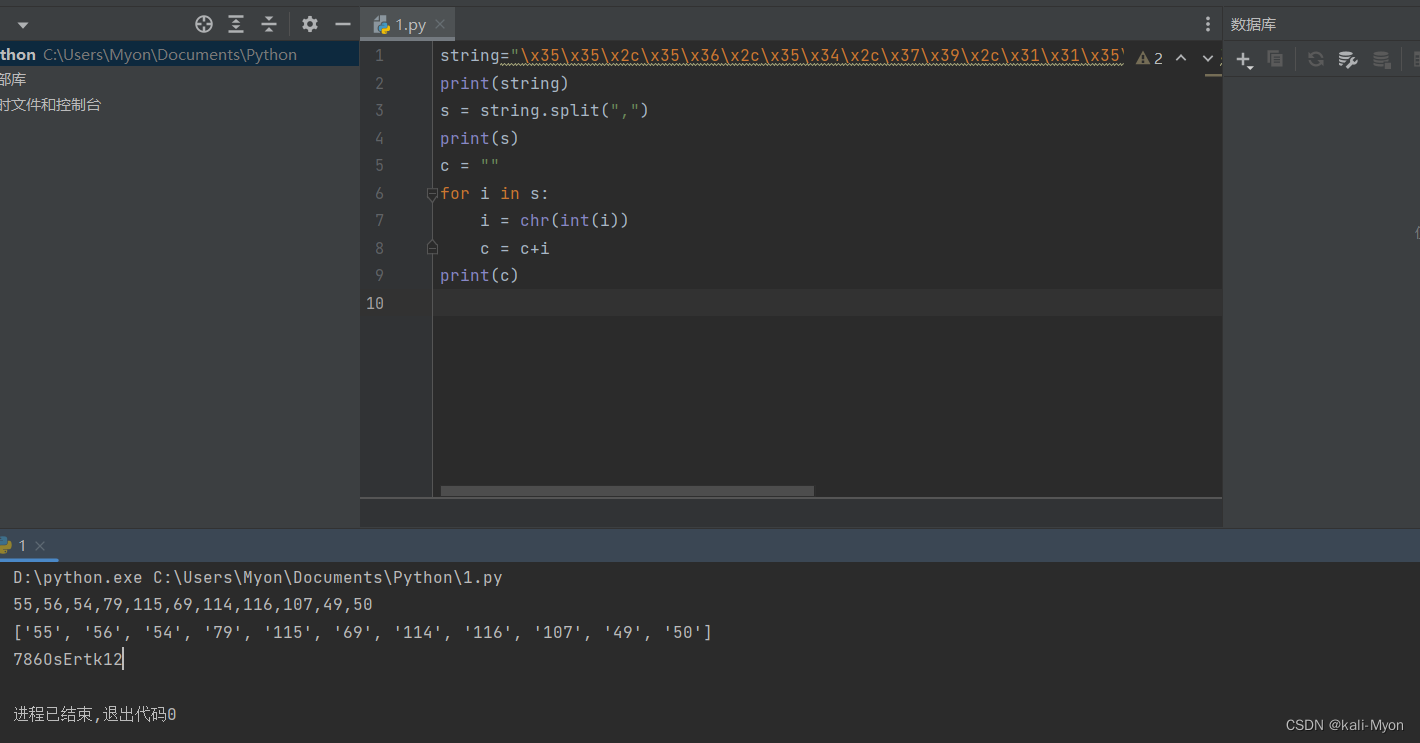
Task: Select the run console tab labeled 1
Action: [x=22, y=546]
